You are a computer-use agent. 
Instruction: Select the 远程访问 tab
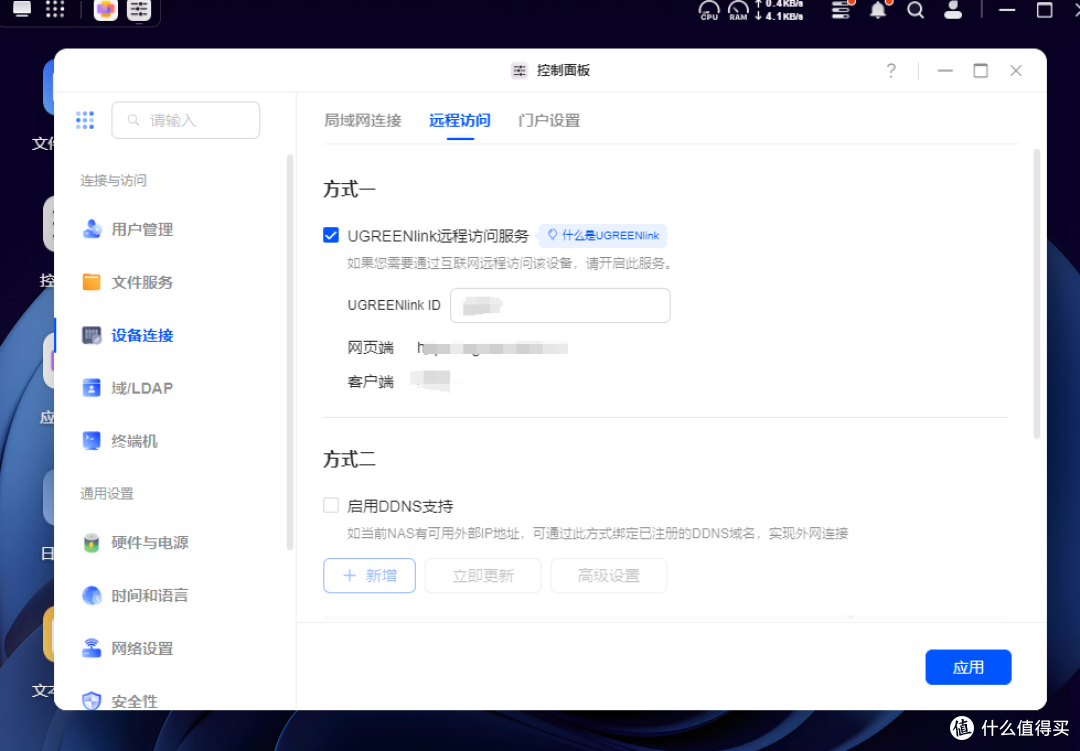459,121
